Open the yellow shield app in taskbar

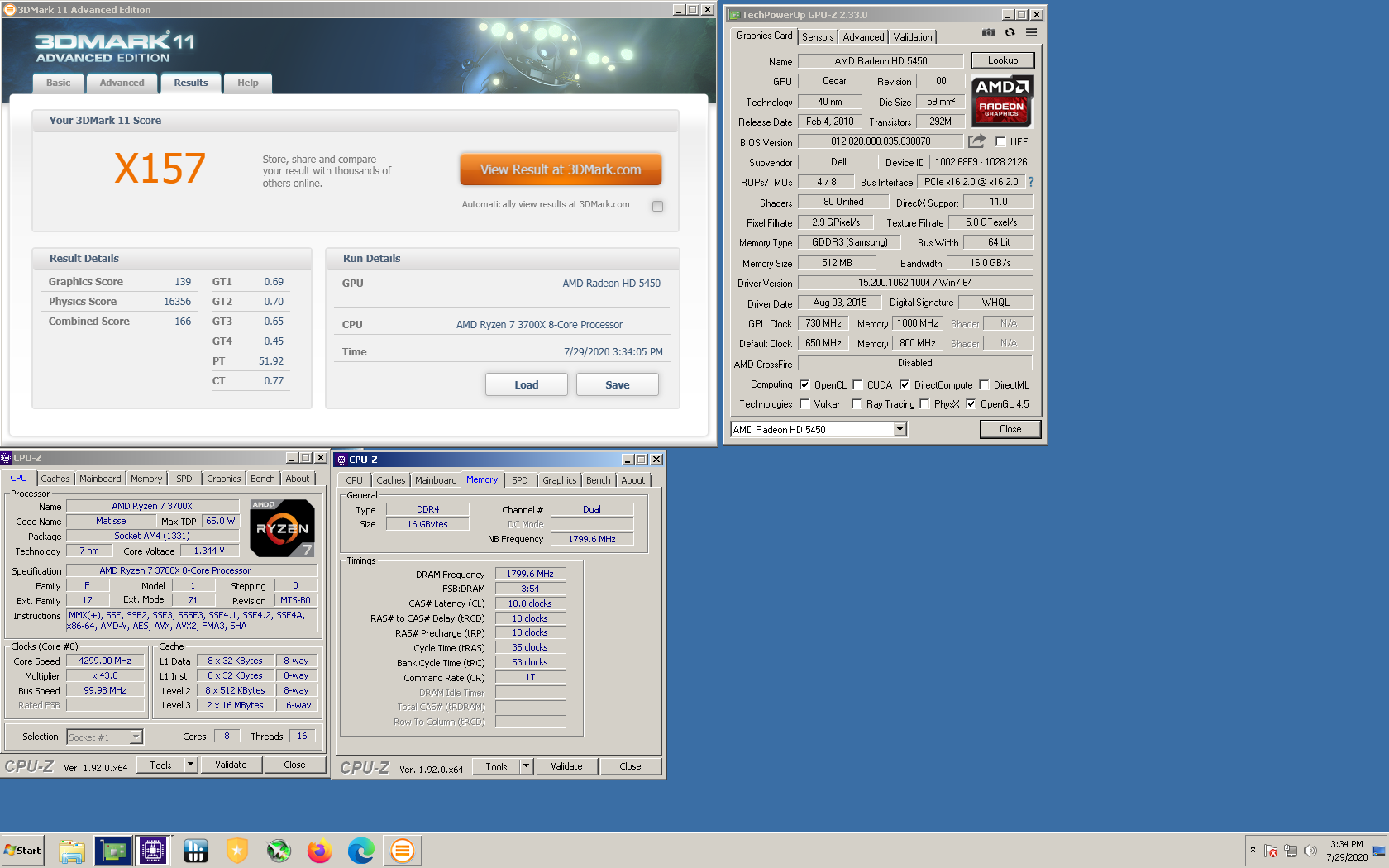[x=237, y=851]
